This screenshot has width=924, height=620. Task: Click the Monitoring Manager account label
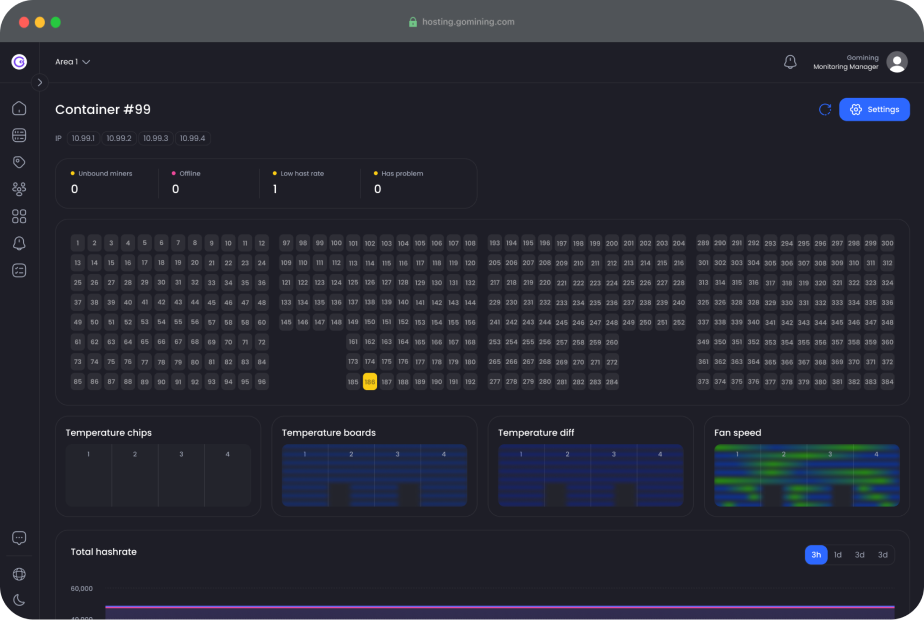click(x=846, y=67)
